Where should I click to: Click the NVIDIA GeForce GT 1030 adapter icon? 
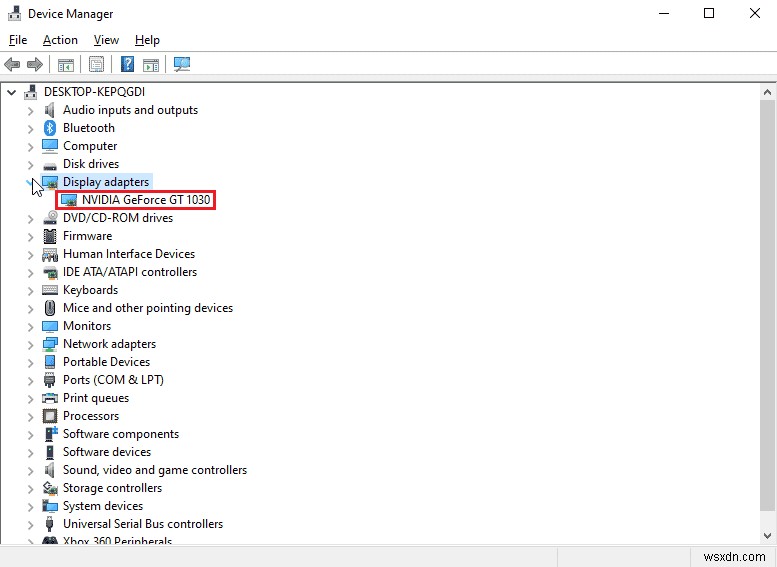click(x=69, y=200)
